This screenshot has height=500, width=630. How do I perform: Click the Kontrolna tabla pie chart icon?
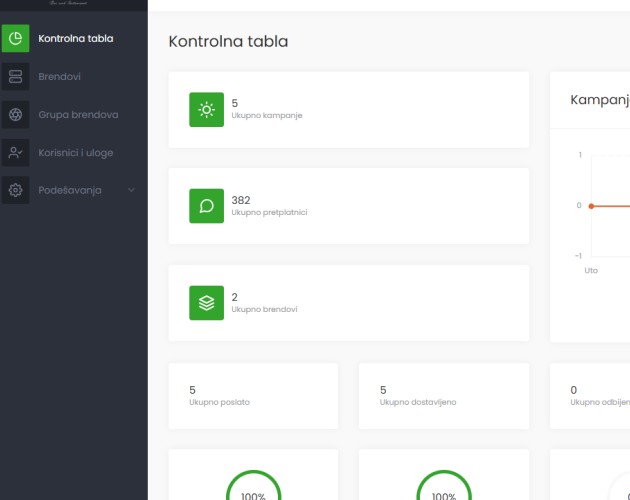pos(15,38)
